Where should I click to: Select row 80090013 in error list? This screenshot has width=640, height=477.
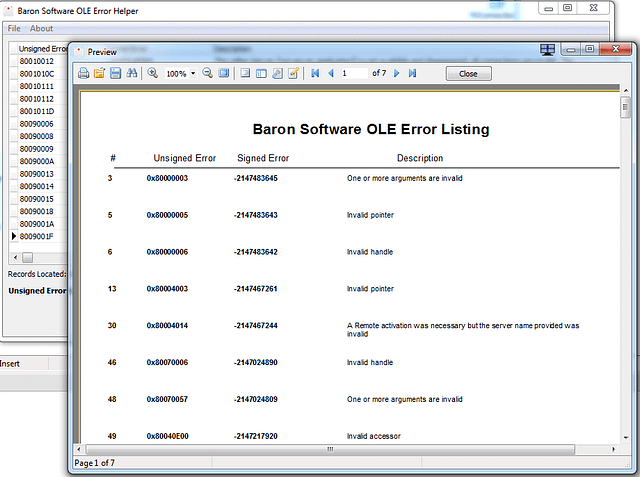click(x=37, y=174)
